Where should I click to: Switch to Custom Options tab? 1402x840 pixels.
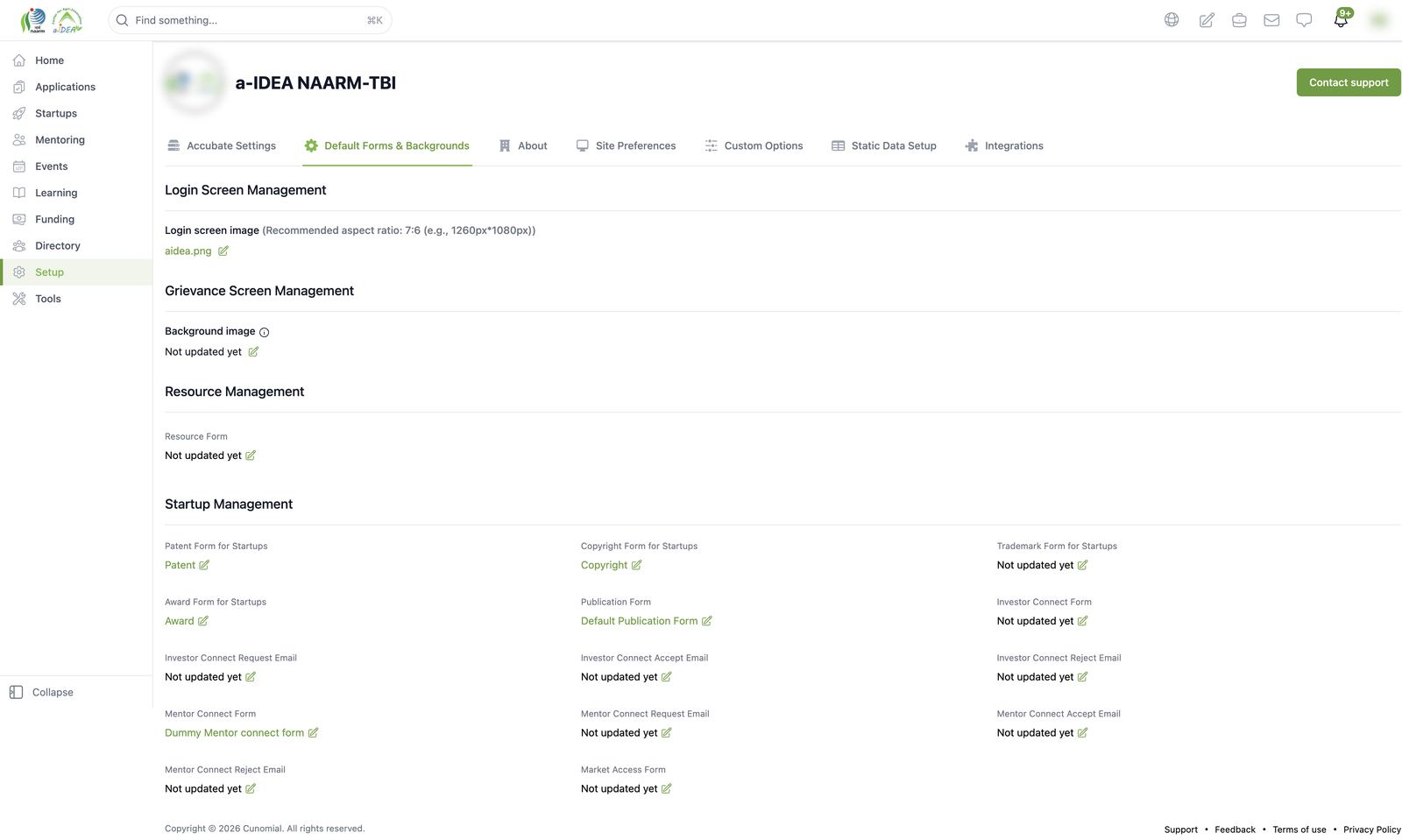754,146
